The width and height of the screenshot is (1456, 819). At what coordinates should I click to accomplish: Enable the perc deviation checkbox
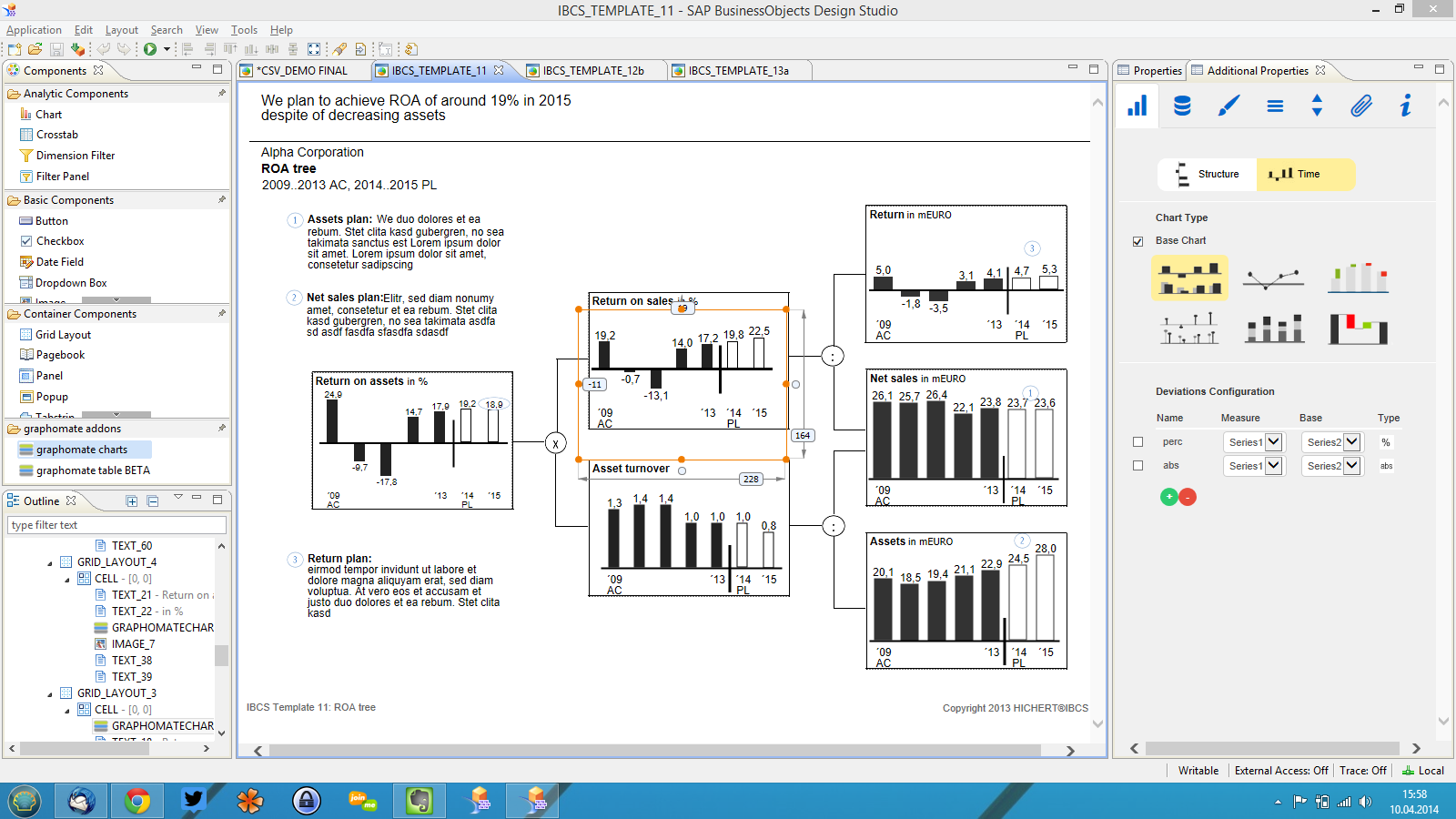1137,442
